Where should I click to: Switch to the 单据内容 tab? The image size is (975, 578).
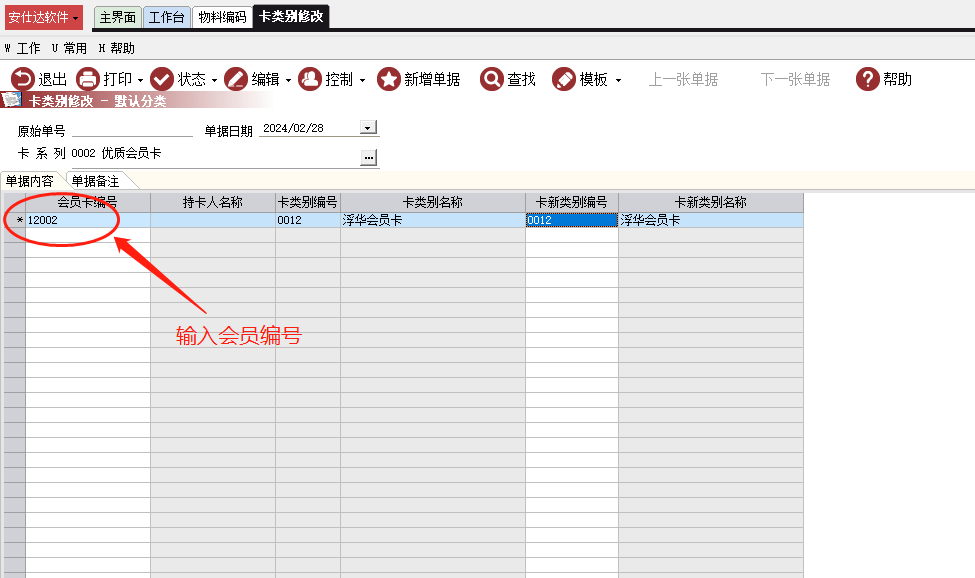point(30,181)
